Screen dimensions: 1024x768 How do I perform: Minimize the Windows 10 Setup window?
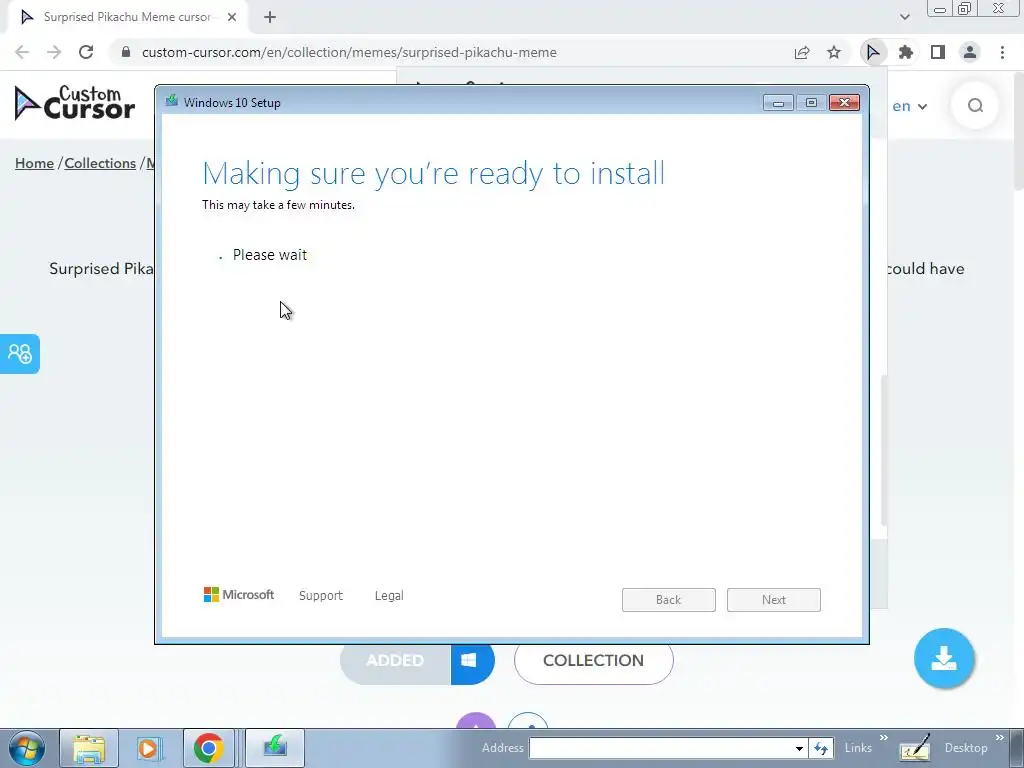778,103
